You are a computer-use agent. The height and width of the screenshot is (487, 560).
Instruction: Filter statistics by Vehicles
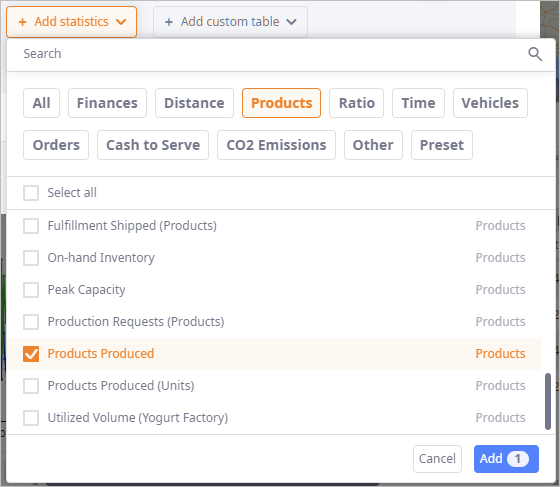click(x=490, y=103)
